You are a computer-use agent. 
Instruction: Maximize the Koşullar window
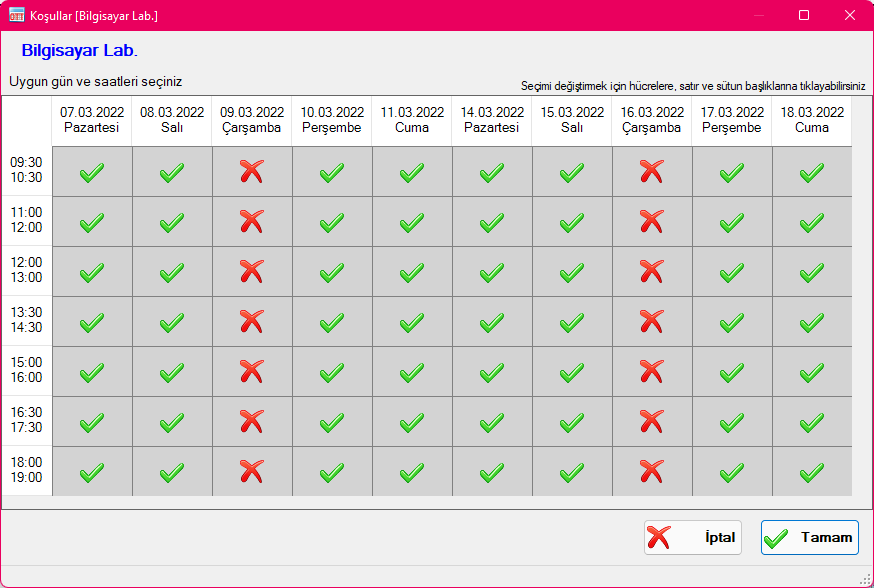coord(804,15)
